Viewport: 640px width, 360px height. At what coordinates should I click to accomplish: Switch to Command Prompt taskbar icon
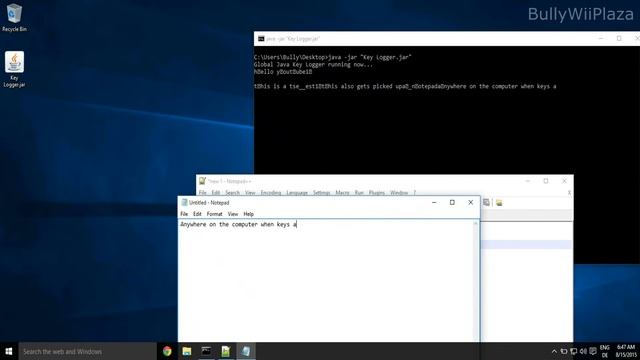tap(206, 351)
